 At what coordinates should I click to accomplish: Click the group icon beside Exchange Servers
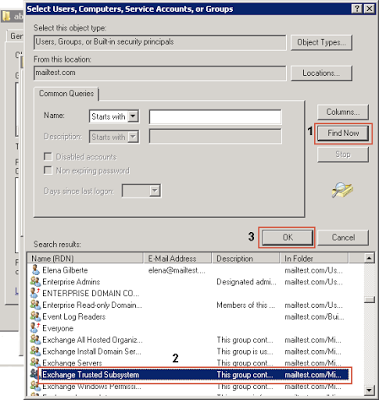tap(35, 363)
